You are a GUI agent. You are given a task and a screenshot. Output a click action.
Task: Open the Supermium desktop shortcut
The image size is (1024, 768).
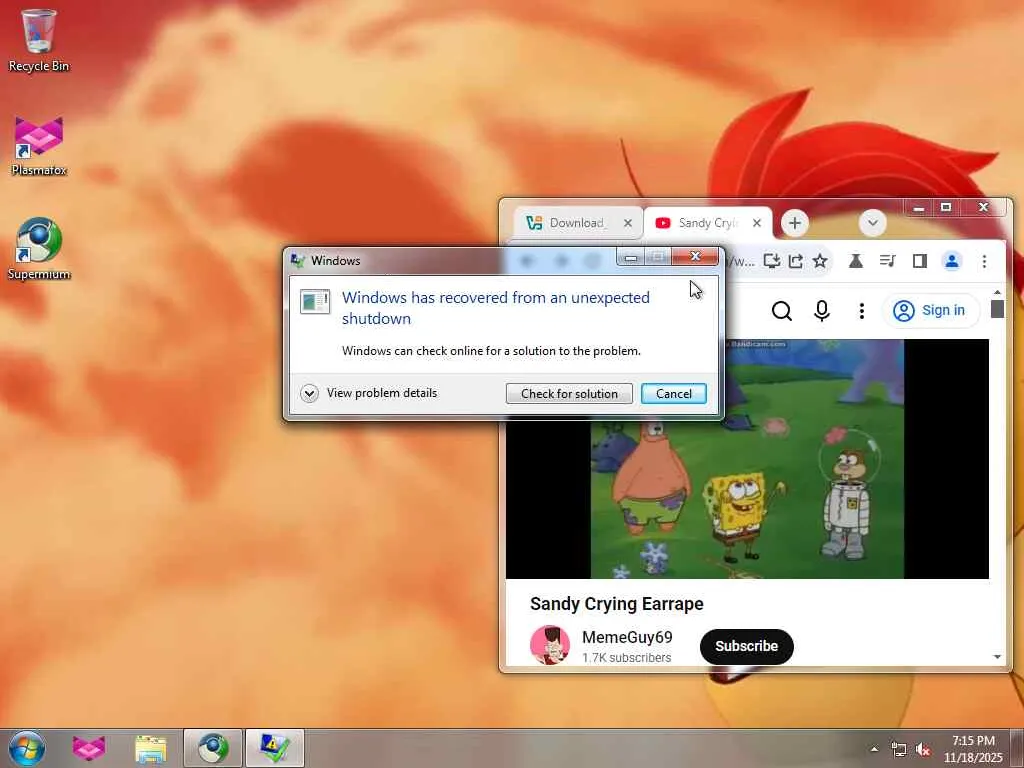[x=39, y=249]
